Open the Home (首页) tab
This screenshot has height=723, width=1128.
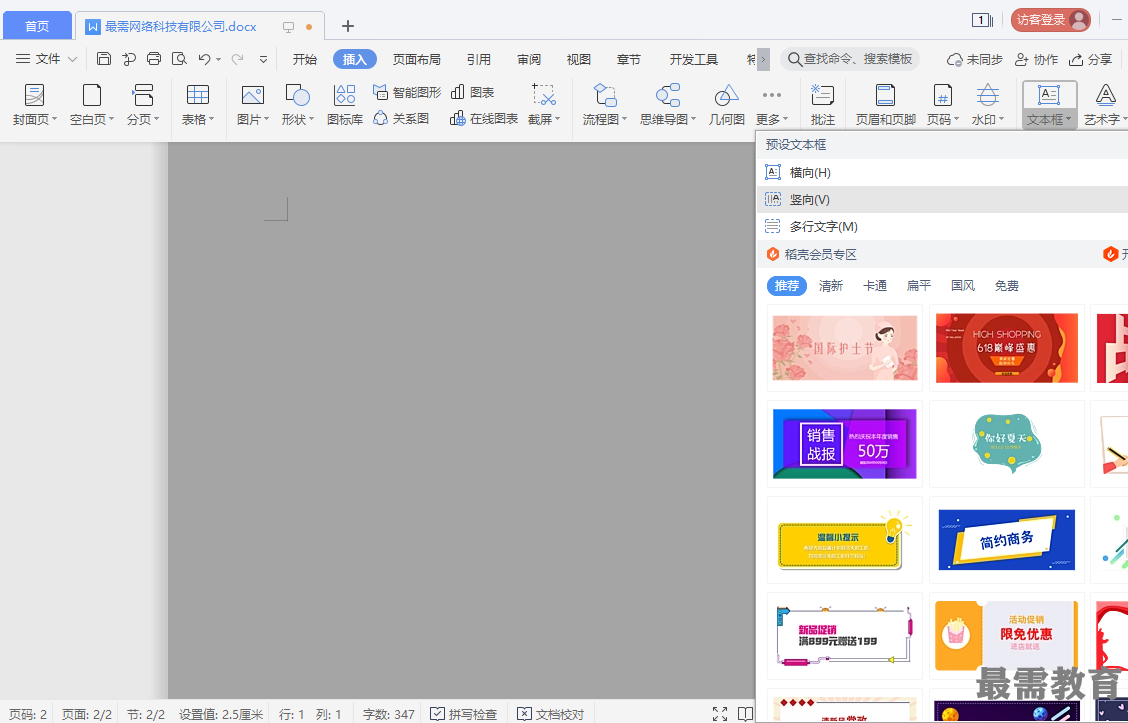[x=37, y=26]
